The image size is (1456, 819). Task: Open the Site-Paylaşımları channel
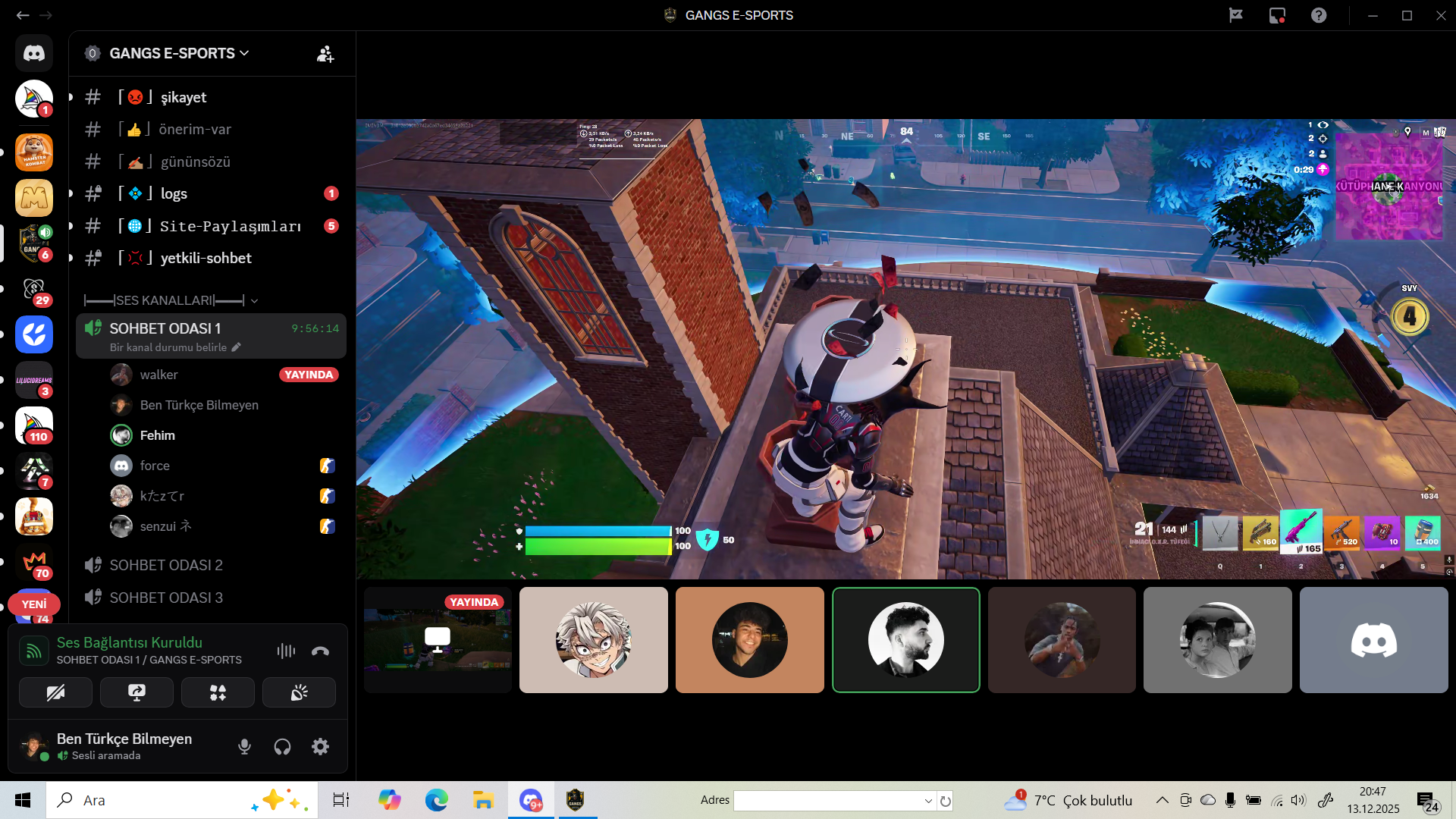(x=211, y=226)
